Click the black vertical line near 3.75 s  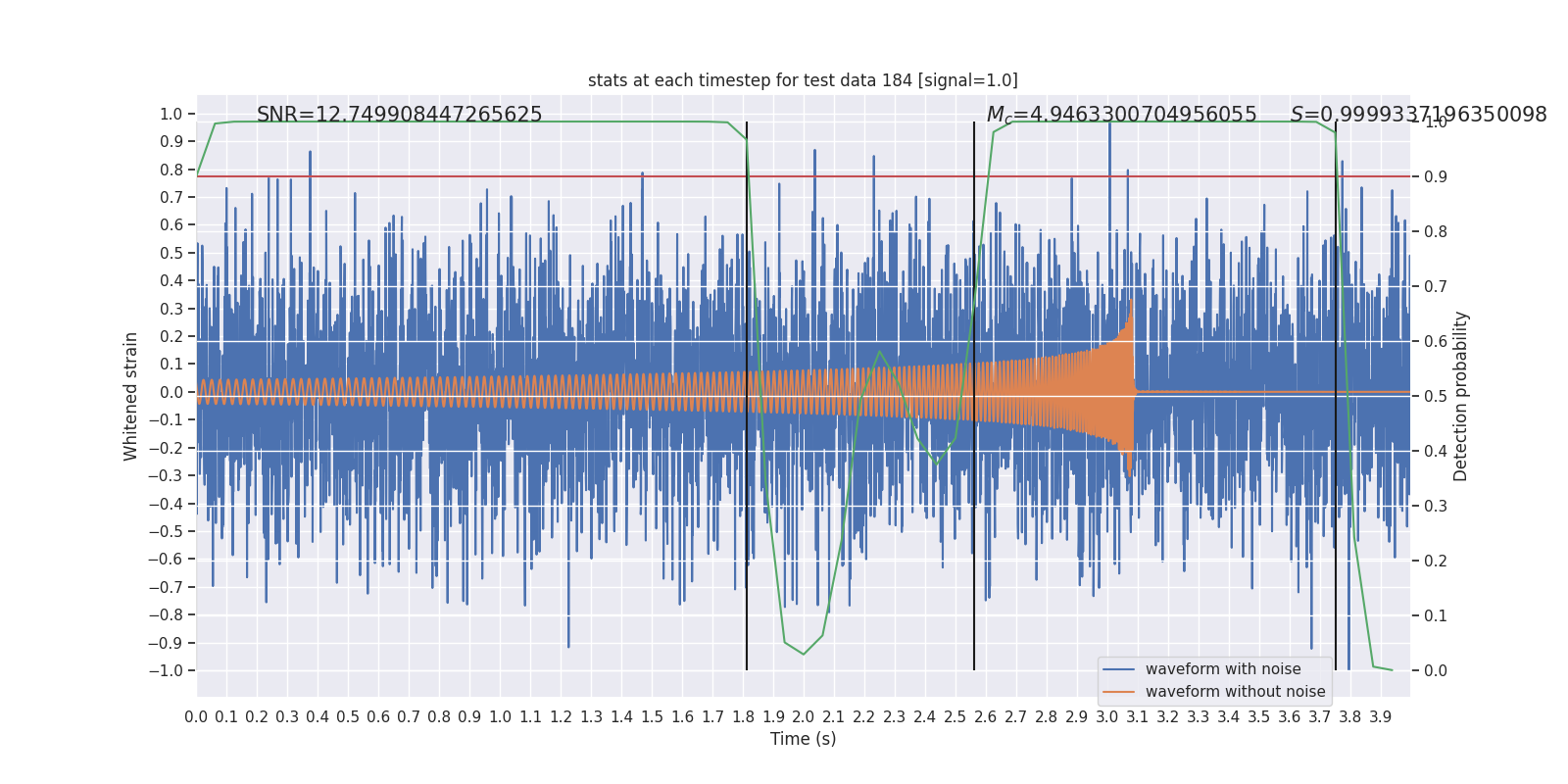[x=1336, y=396]
